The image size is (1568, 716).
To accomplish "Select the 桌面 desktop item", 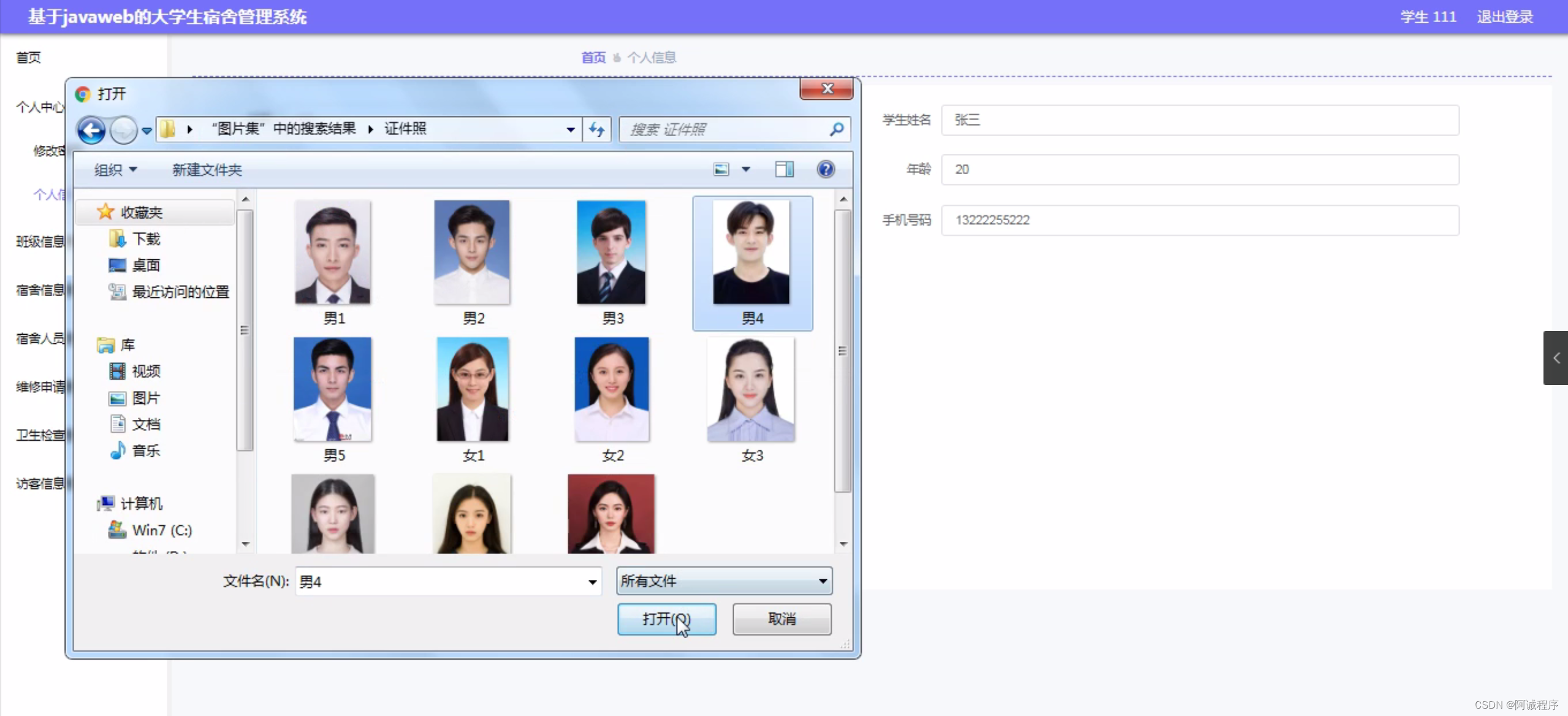I will point(146,265).
